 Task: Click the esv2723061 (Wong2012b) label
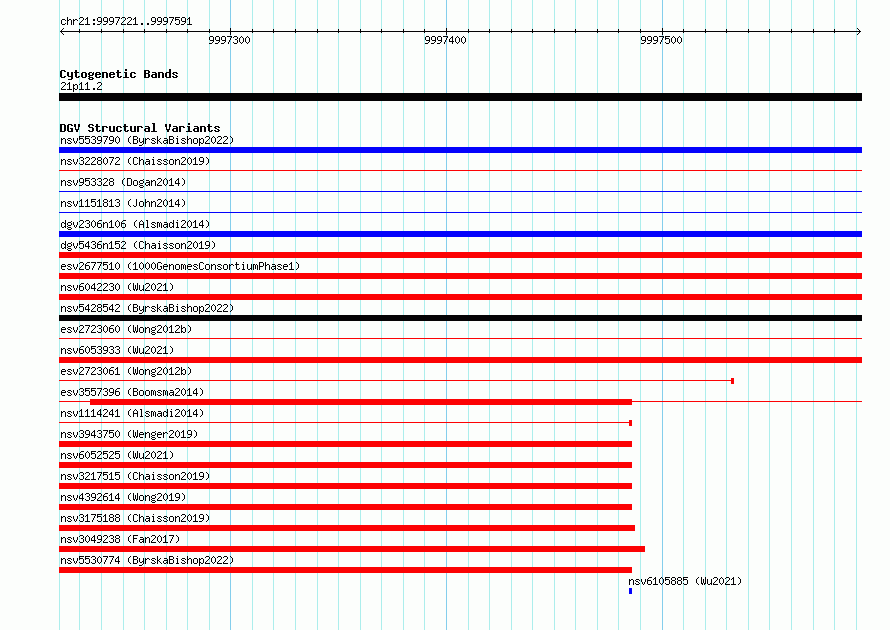pyautogui.click(x=126, y=371)
